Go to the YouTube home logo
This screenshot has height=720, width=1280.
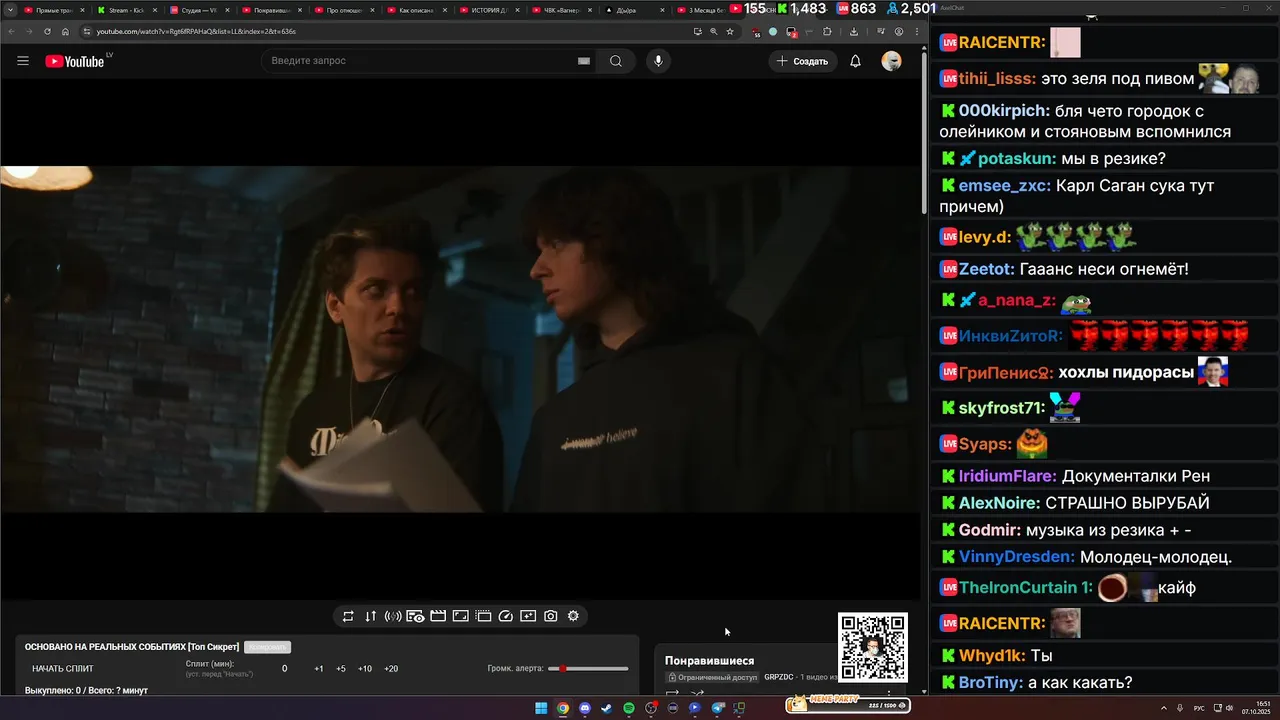tap(75, 61)
